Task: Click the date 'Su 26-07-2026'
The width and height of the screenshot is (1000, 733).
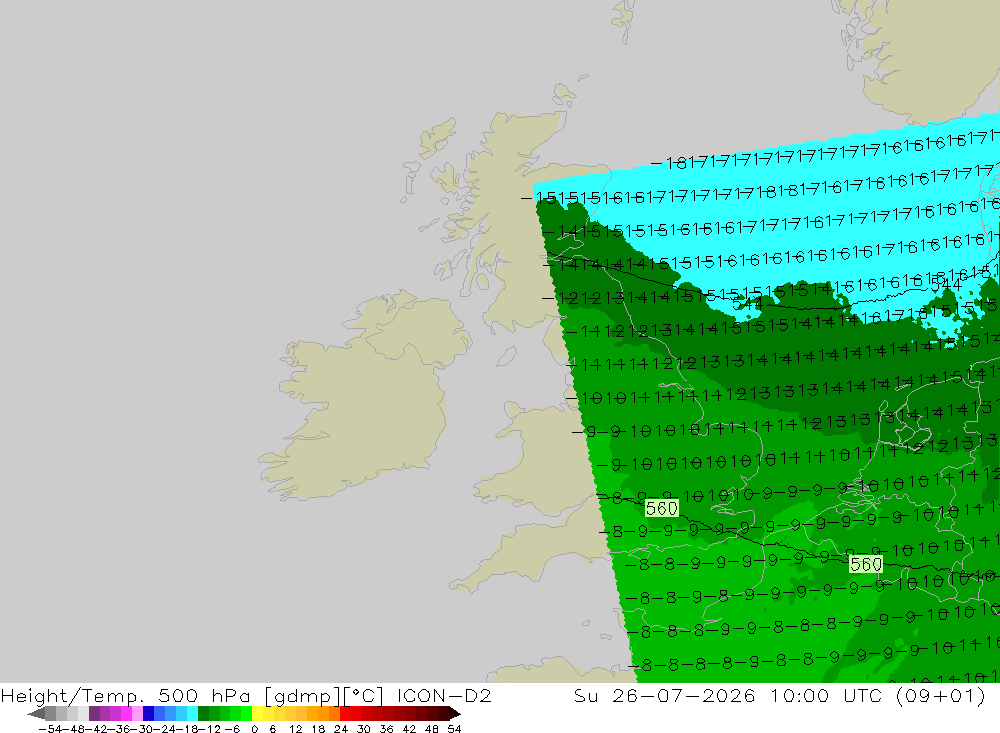Action: tap(664, 695)
